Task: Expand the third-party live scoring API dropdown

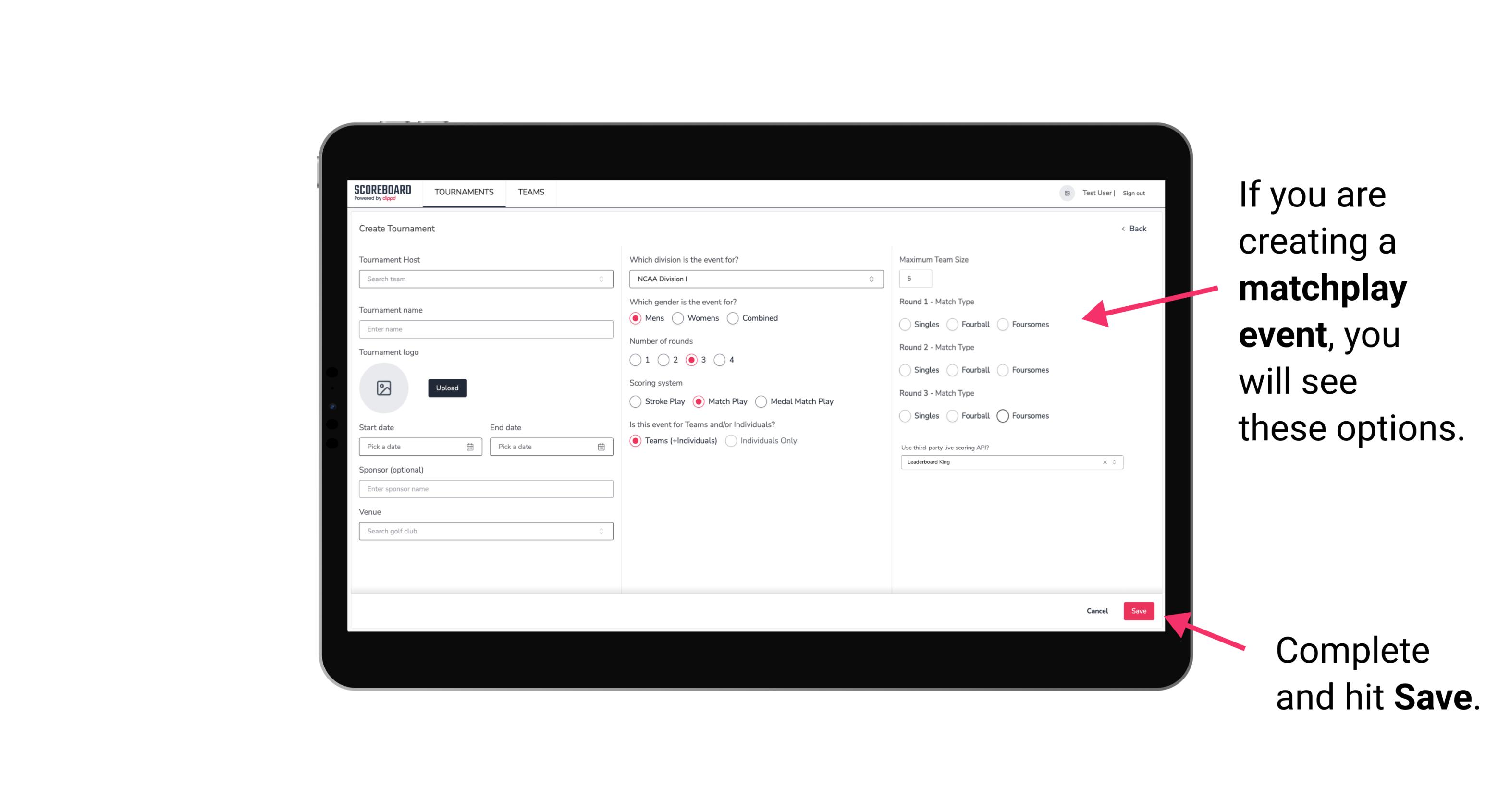Action: pos(1113,462)
